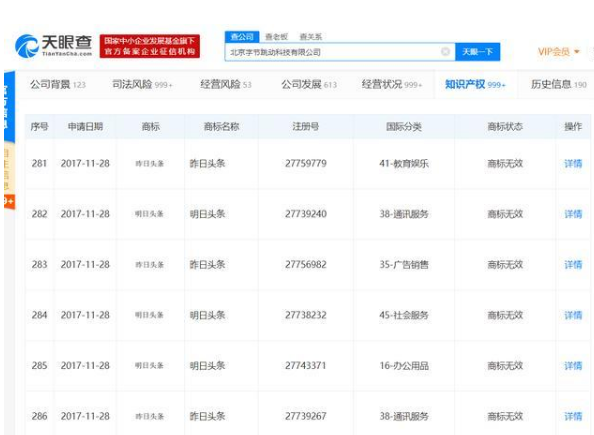Click the 38-通讯服务 cell in row 286
Viewport: 594px width, 435px height.
[404, 416]
